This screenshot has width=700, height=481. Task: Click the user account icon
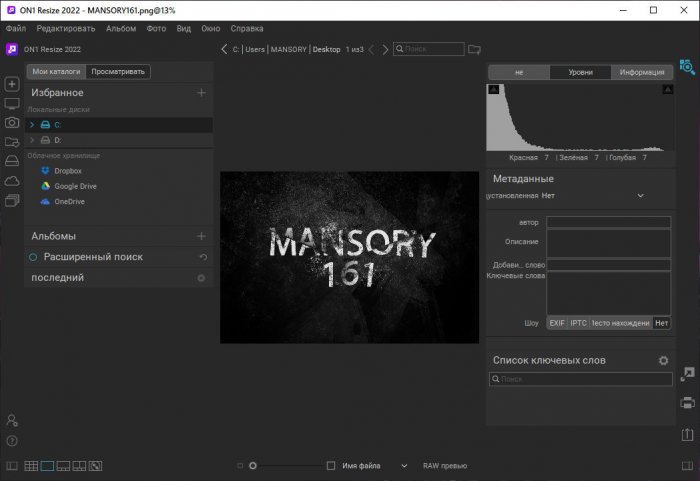click(x=12, y=420)
